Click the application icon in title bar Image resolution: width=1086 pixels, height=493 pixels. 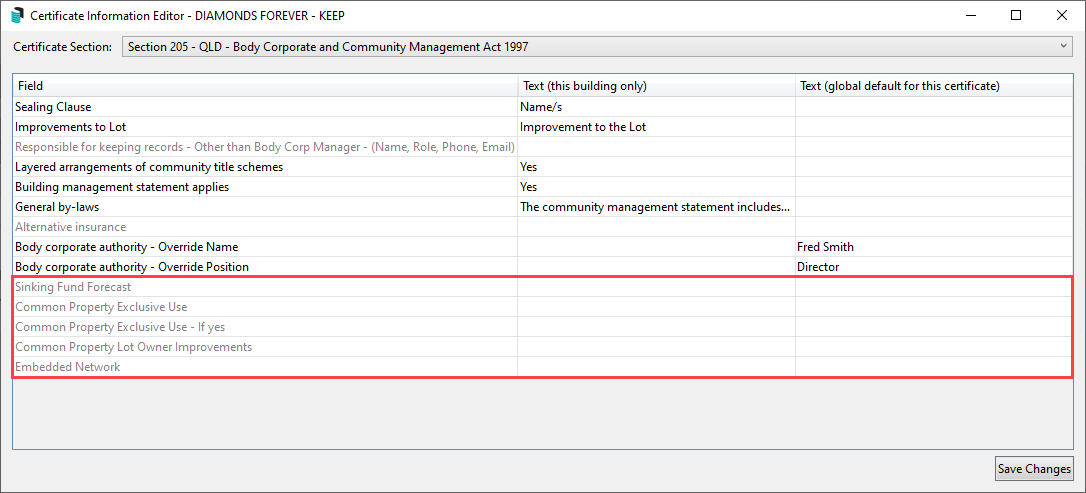17,16
